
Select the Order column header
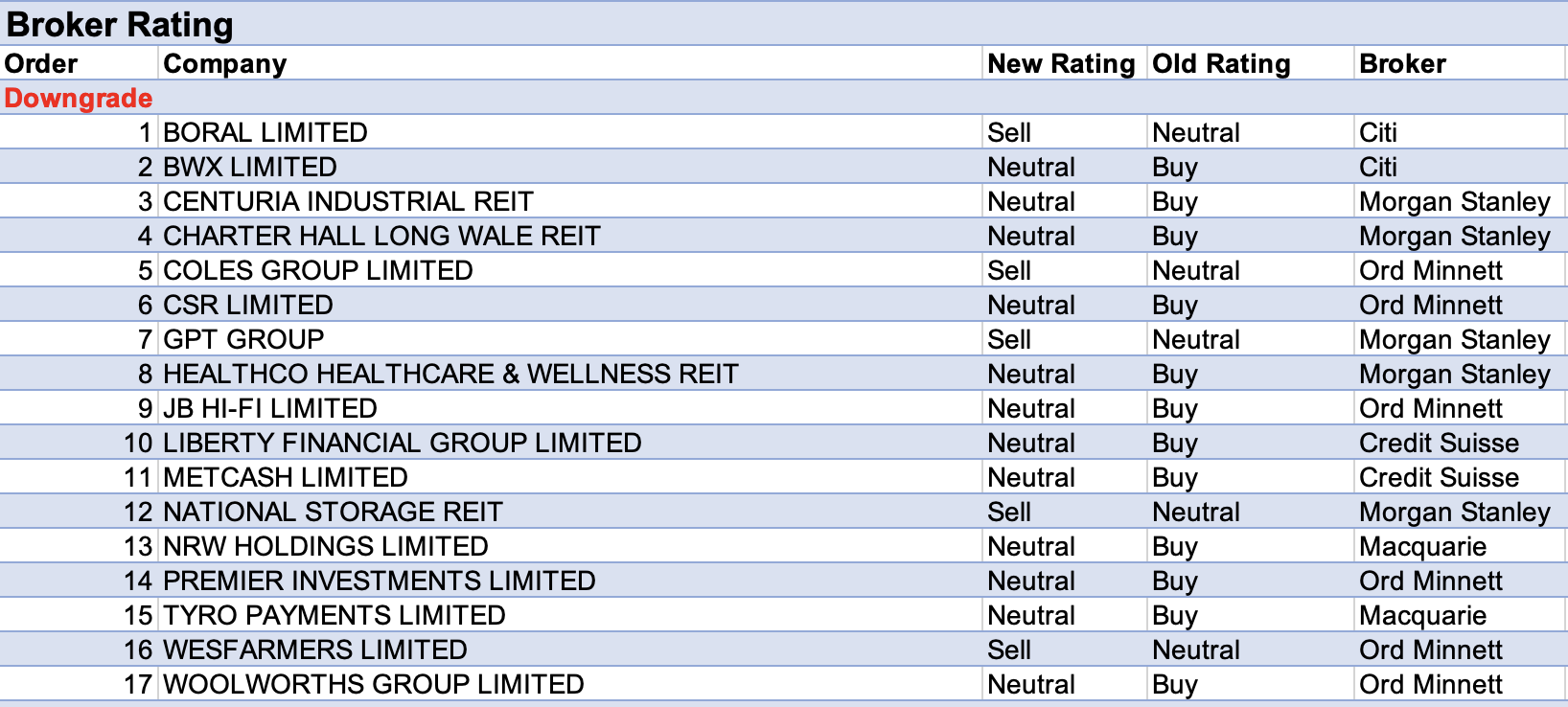pos(41,64)
